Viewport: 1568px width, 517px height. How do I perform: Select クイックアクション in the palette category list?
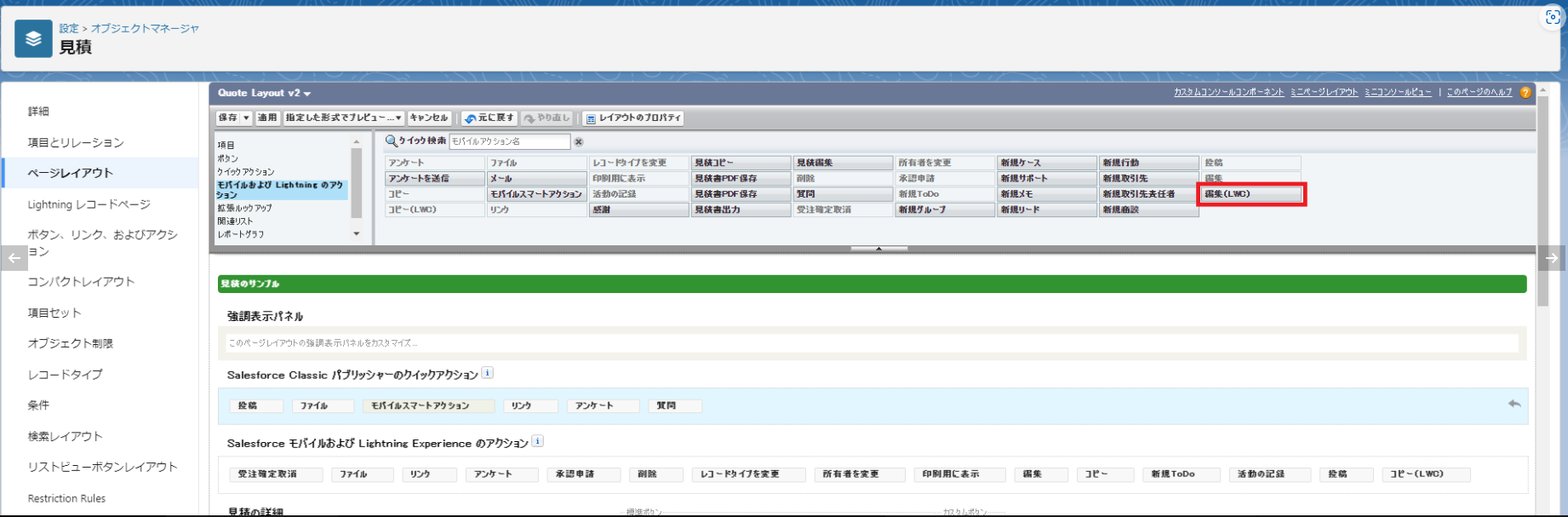246,172
